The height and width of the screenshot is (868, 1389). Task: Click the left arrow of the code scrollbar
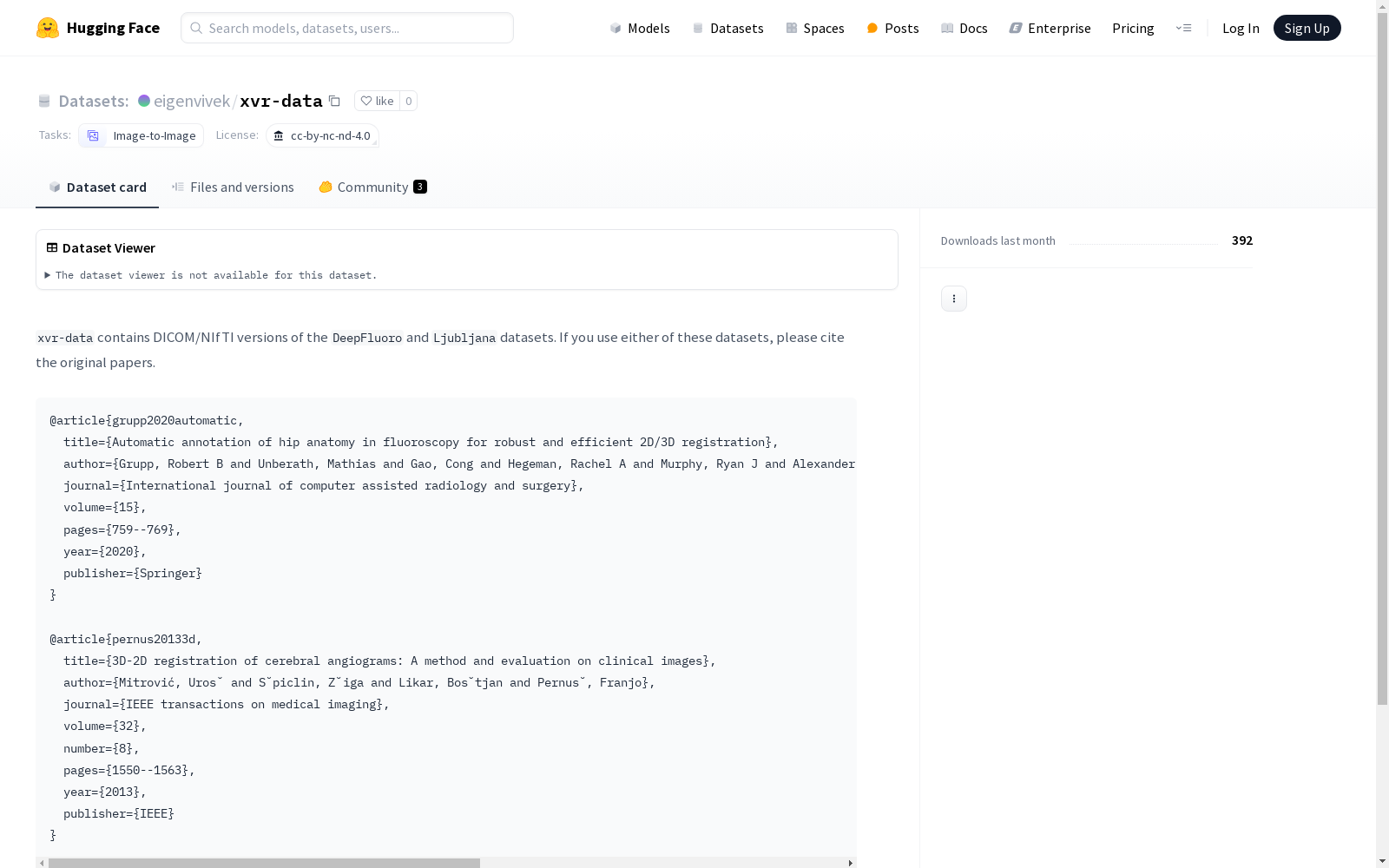41,863
